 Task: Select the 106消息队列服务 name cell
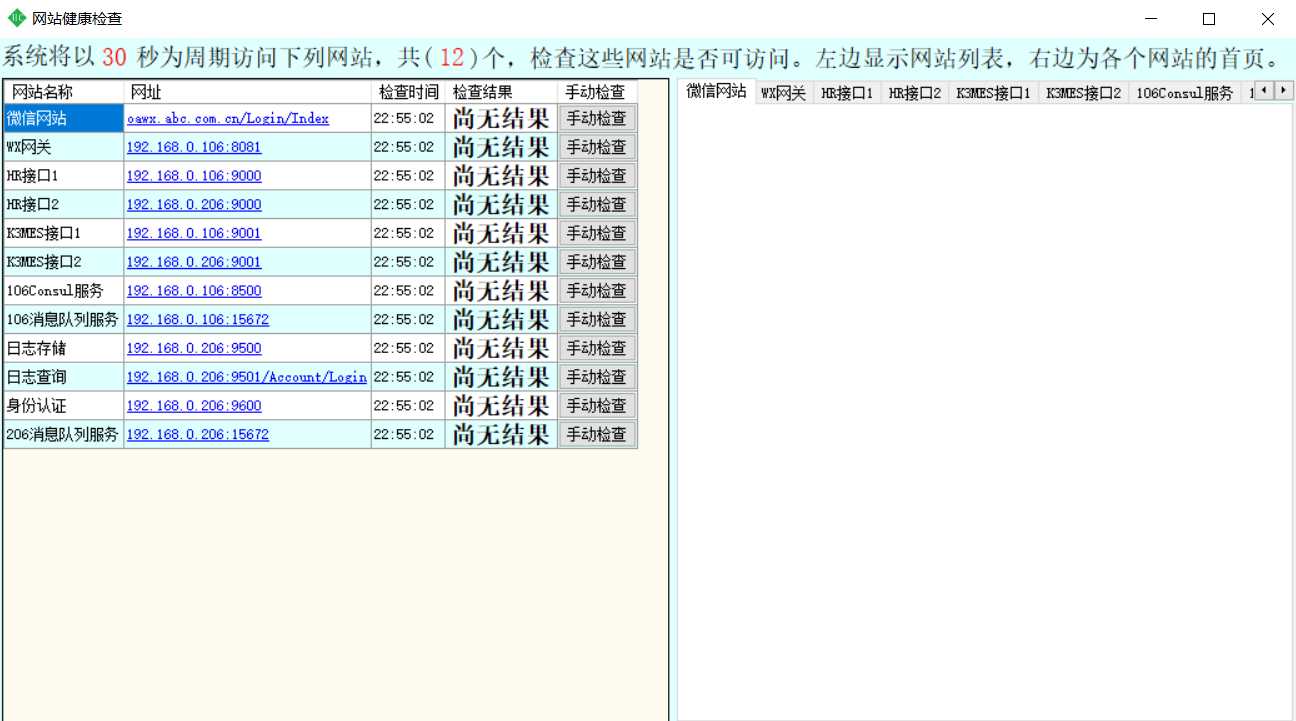point(64,320)
